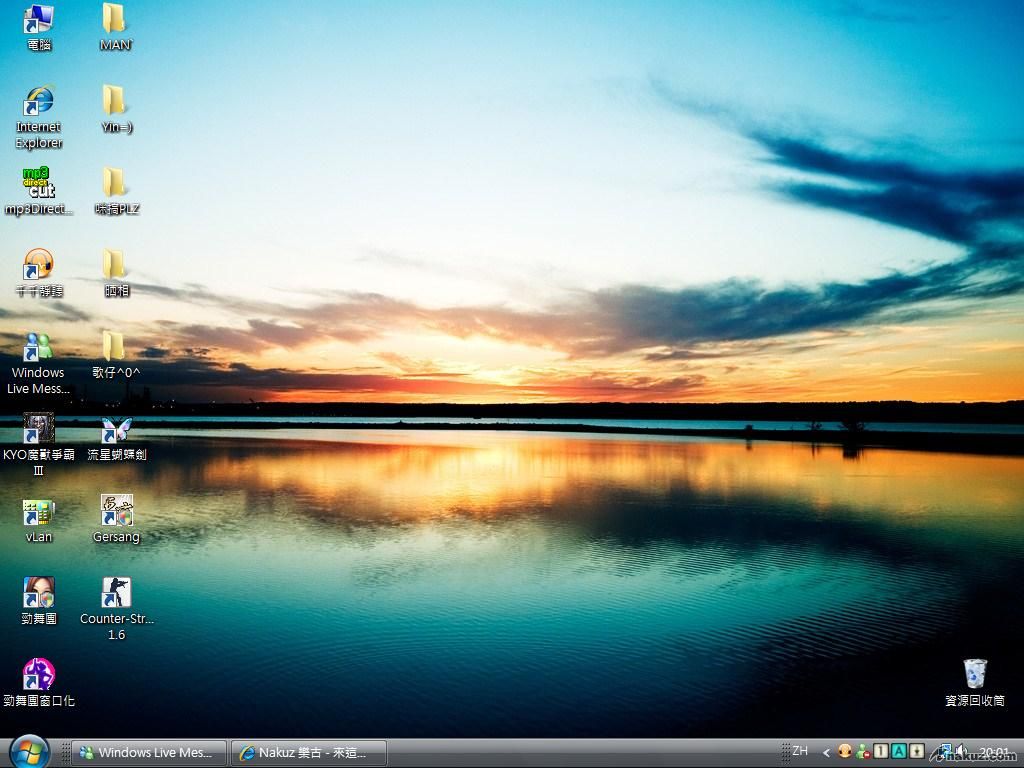Open the ZH language bar selector
Screen dimensions: 1024x768
tap(799, 751)
